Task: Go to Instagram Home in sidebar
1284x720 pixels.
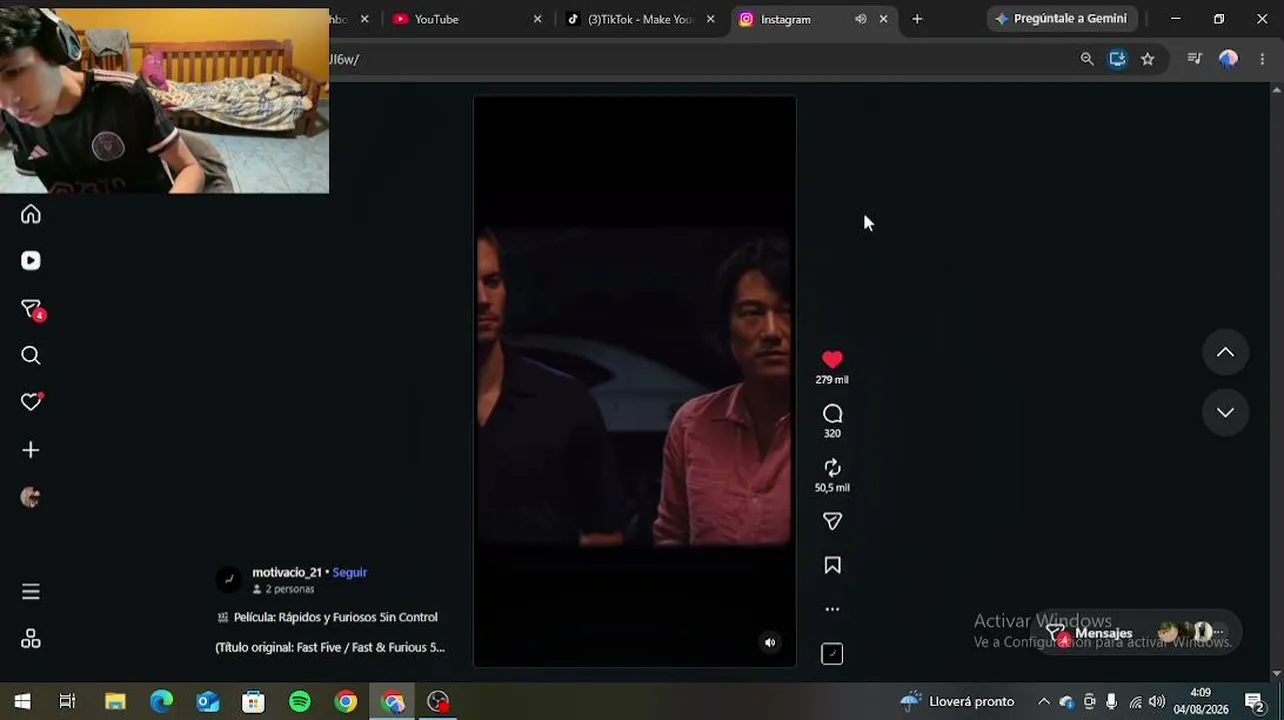Action: click(x=31, y=214)
